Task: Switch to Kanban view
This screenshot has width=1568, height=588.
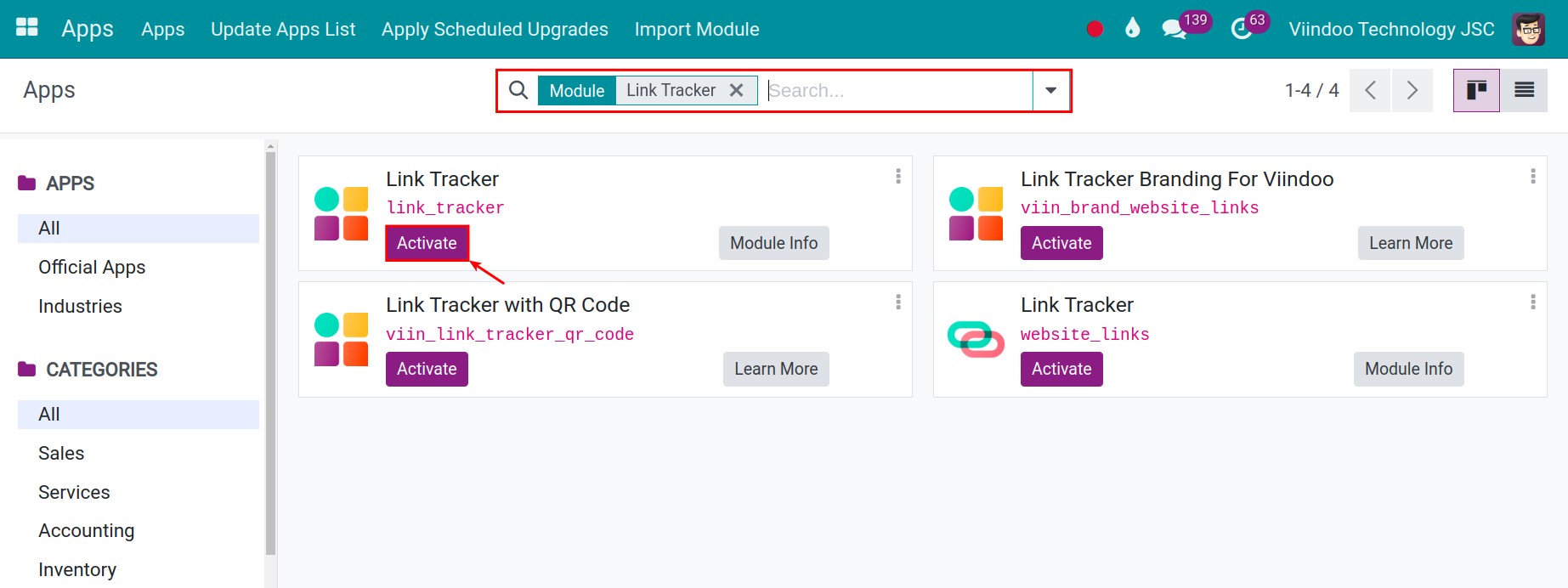Action: [1476, 90]
